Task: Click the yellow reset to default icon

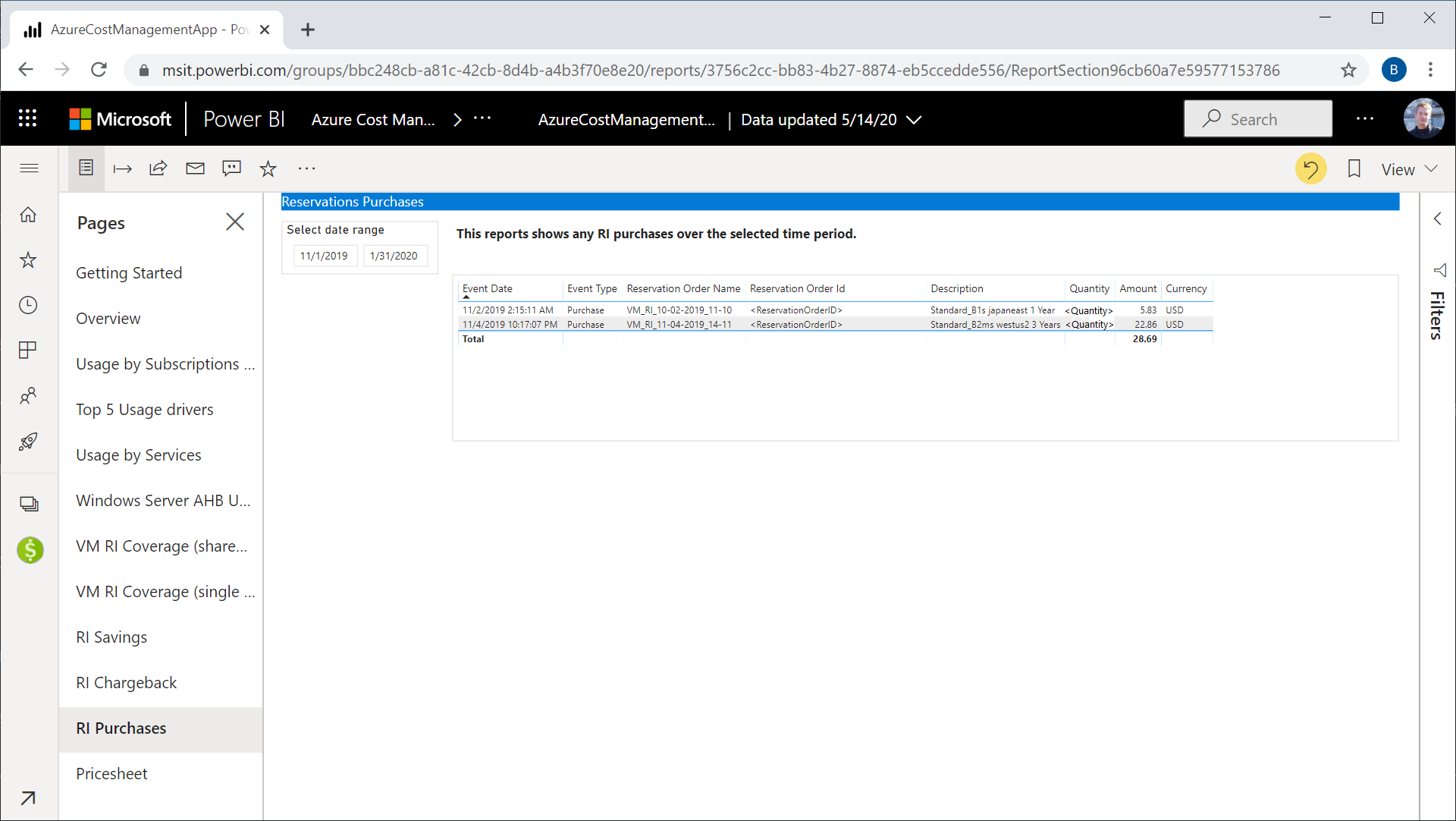Action: pos(1310,168)
